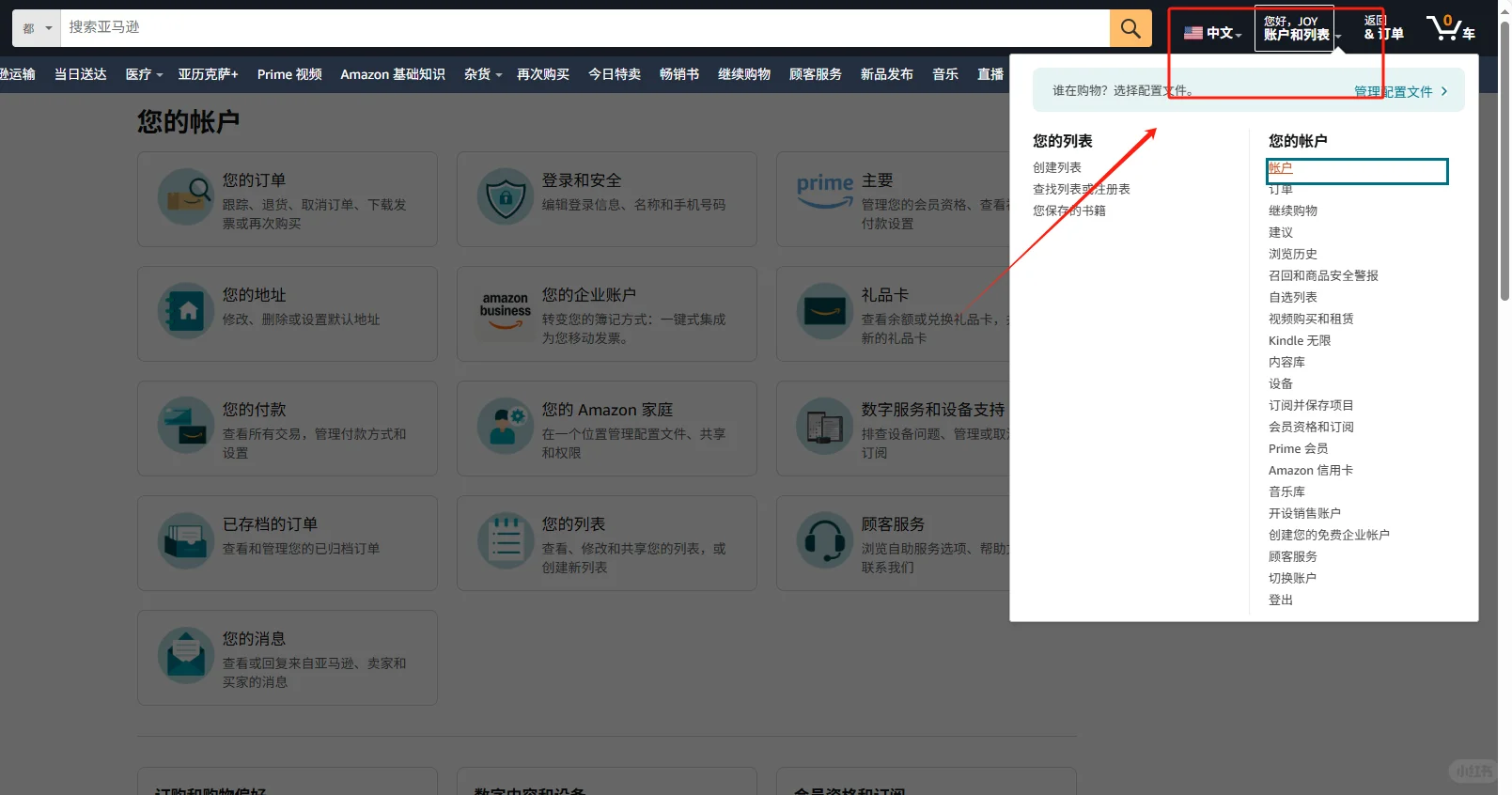Click 创建您的免费企业帐户 link
The width and height of the screenshot is (1512, 795).
[1329, 535]
